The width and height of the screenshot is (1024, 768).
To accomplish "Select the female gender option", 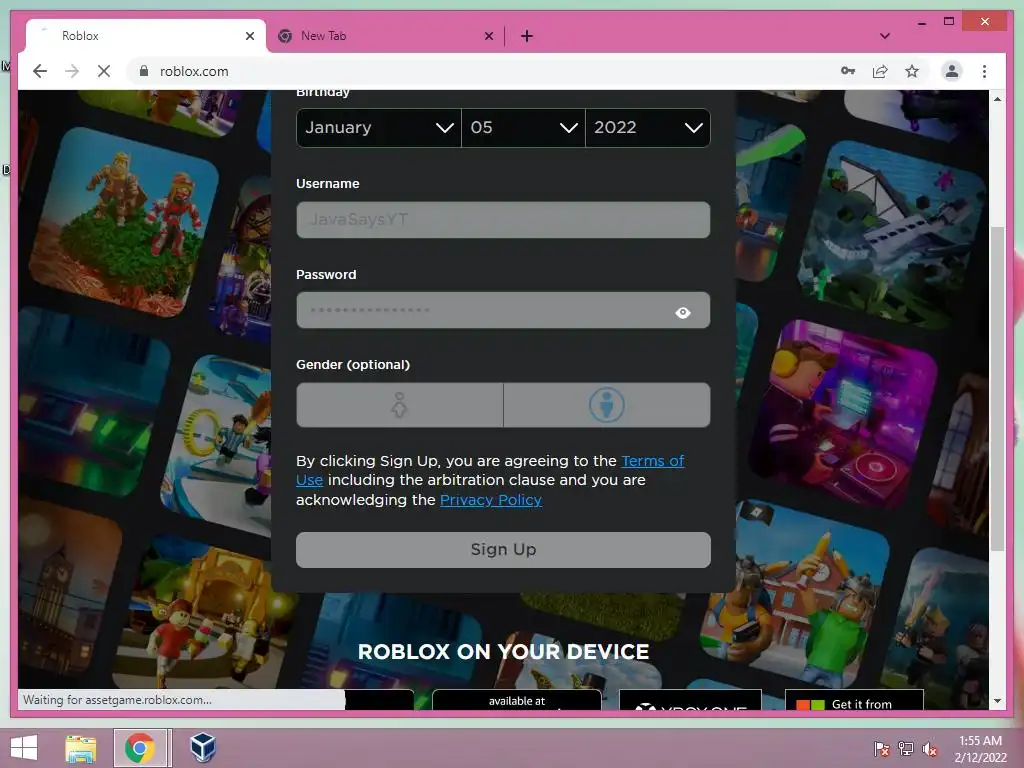I will (x=399, y=405).
